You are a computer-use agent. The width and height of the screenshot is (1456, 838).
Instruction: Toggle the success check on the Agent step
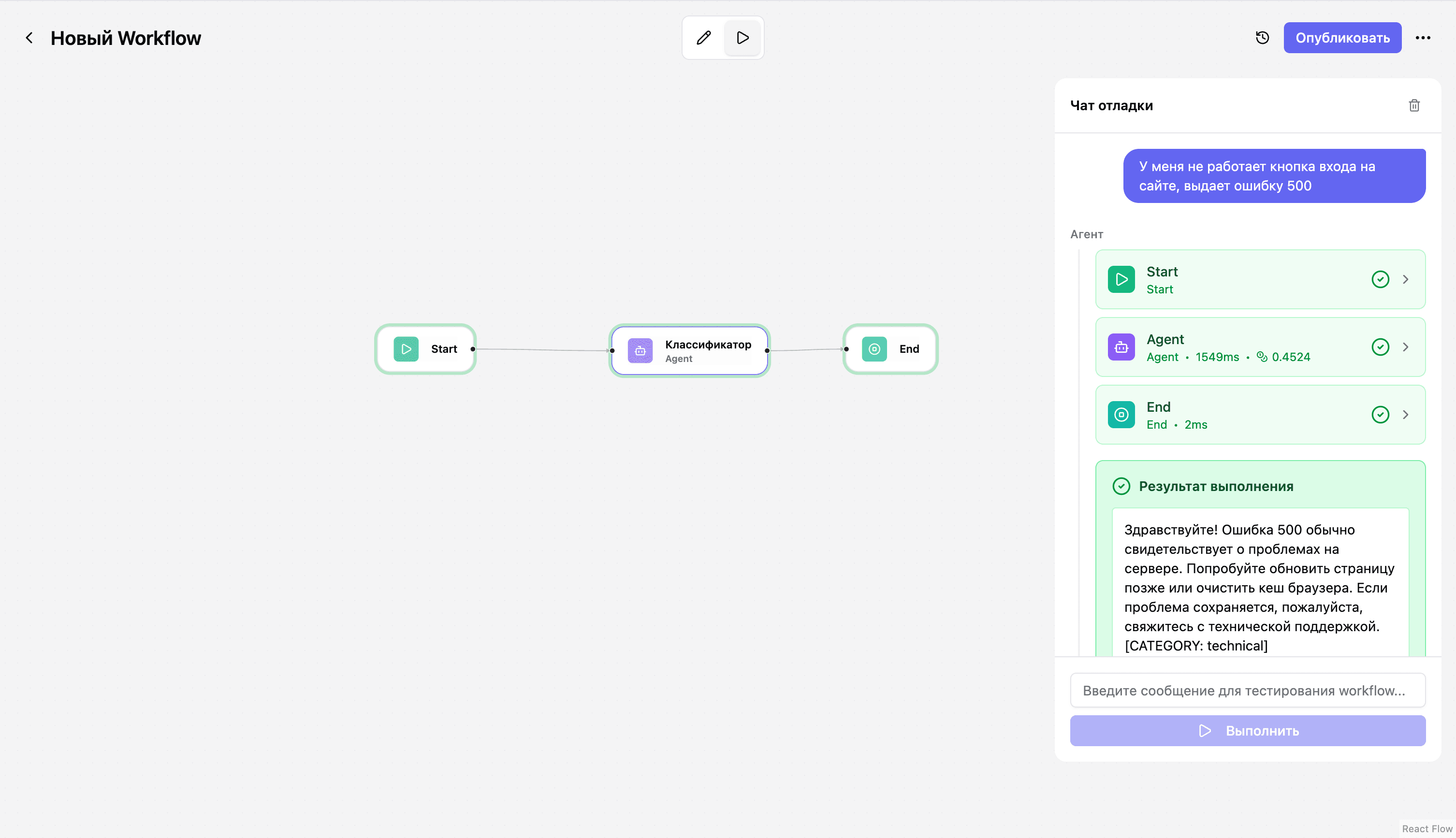click(1380, 347)
